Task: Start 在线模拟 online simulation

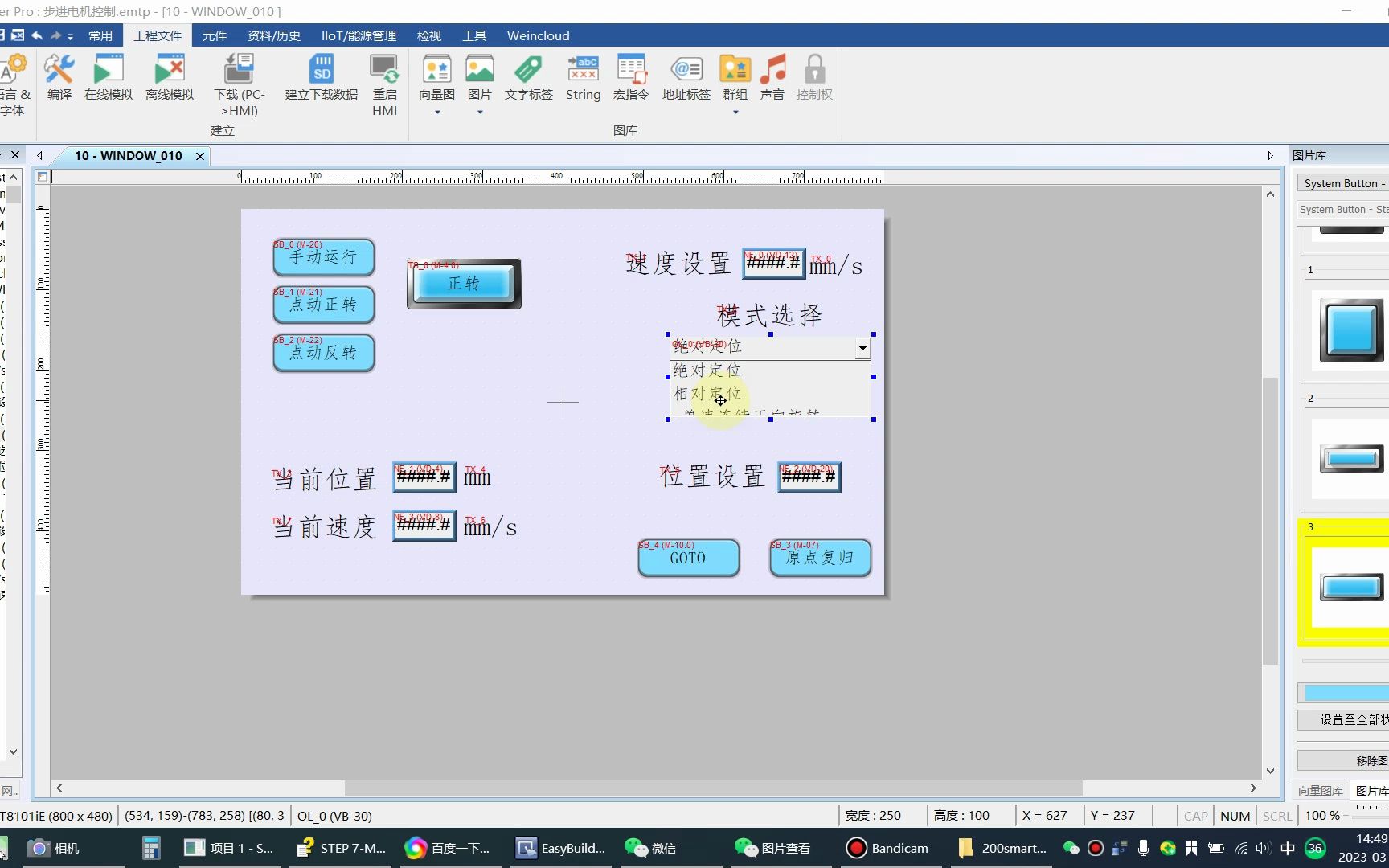Action: [109, 77]
